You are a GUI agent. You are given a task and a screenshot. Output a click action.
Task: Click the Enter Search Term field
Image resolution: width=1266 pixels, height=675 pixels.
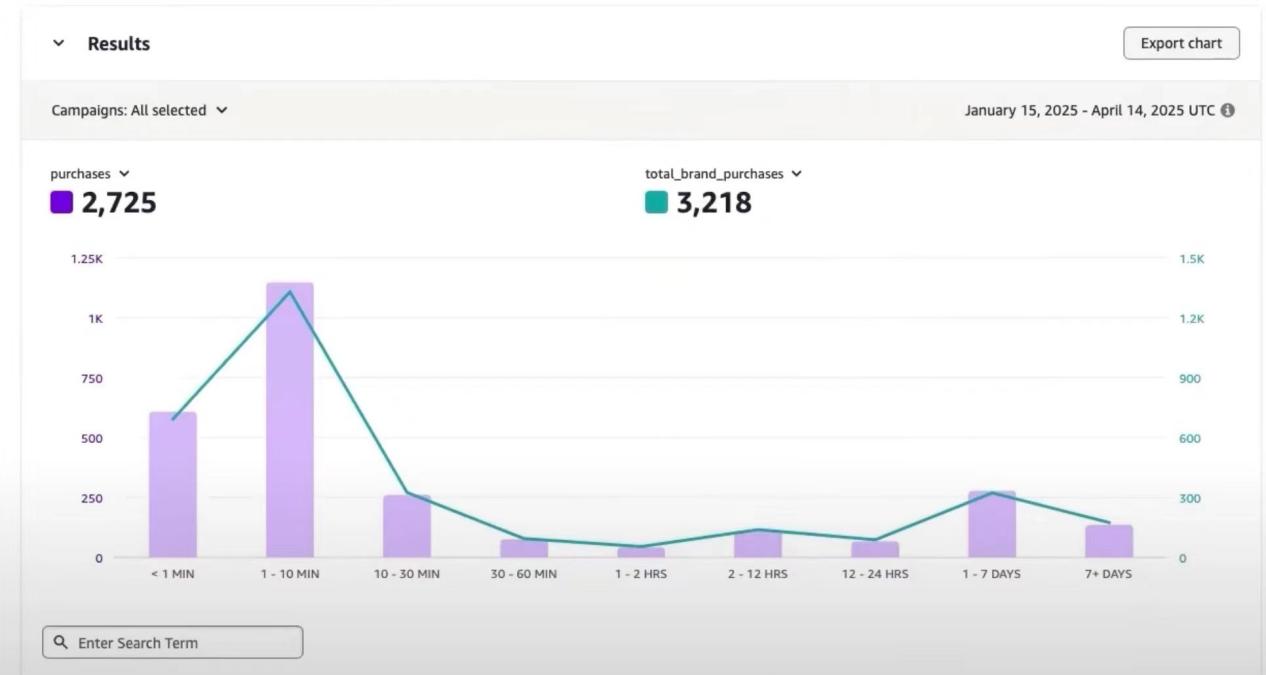[180, 643]
